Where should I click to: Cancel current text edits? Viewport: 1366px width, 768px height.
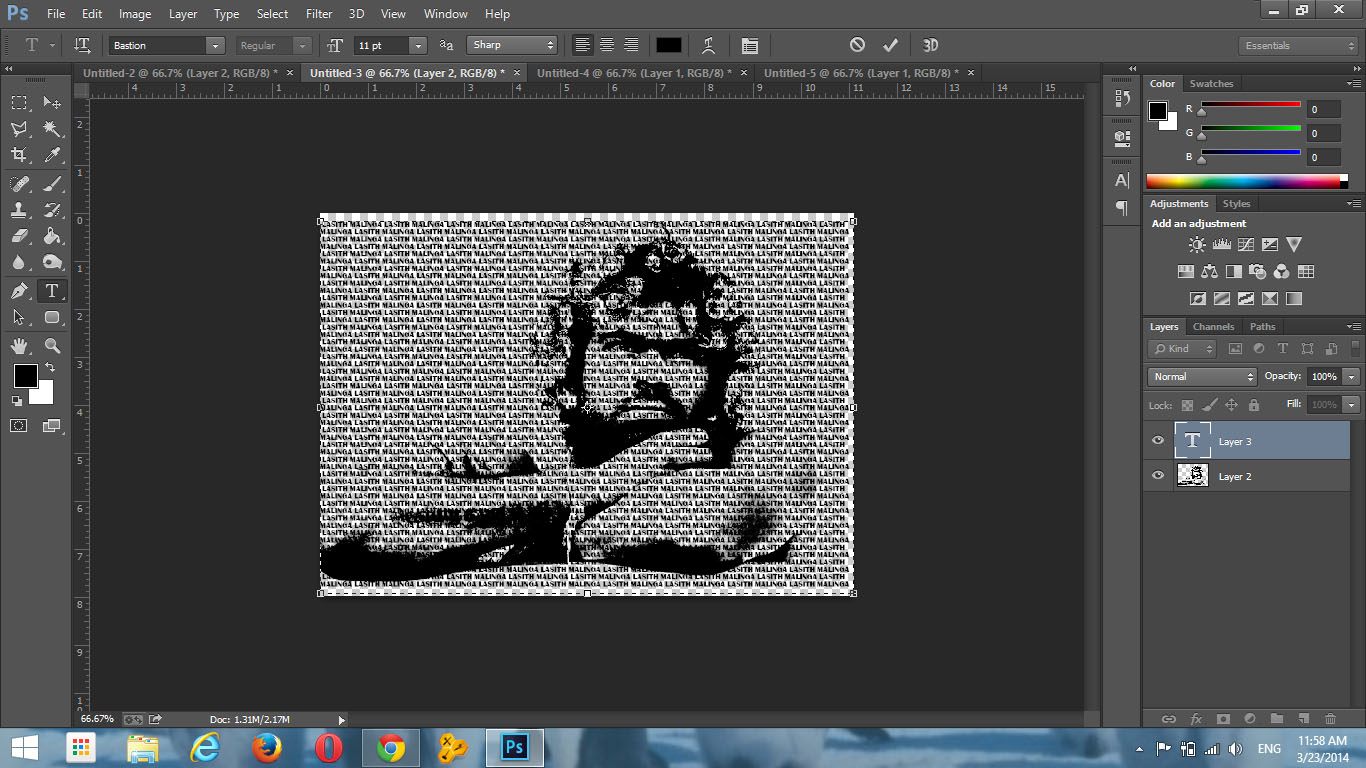[x=857, y=45]
